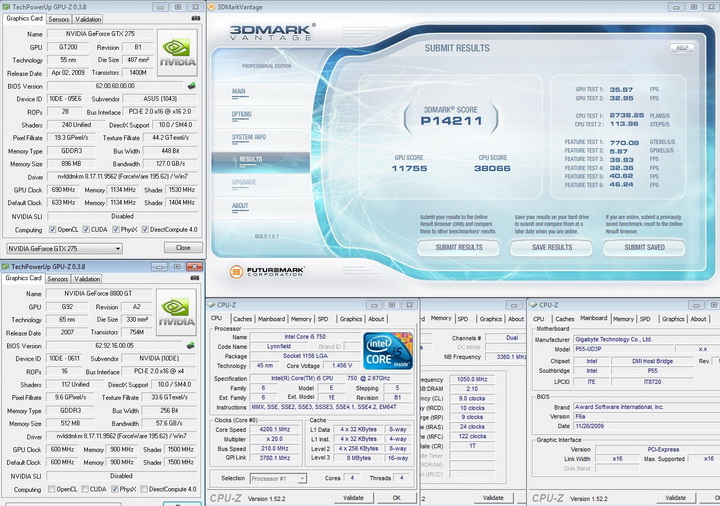
Task: Click Close button in GTX 275 GPU-Z
Action: click(183, 247)
